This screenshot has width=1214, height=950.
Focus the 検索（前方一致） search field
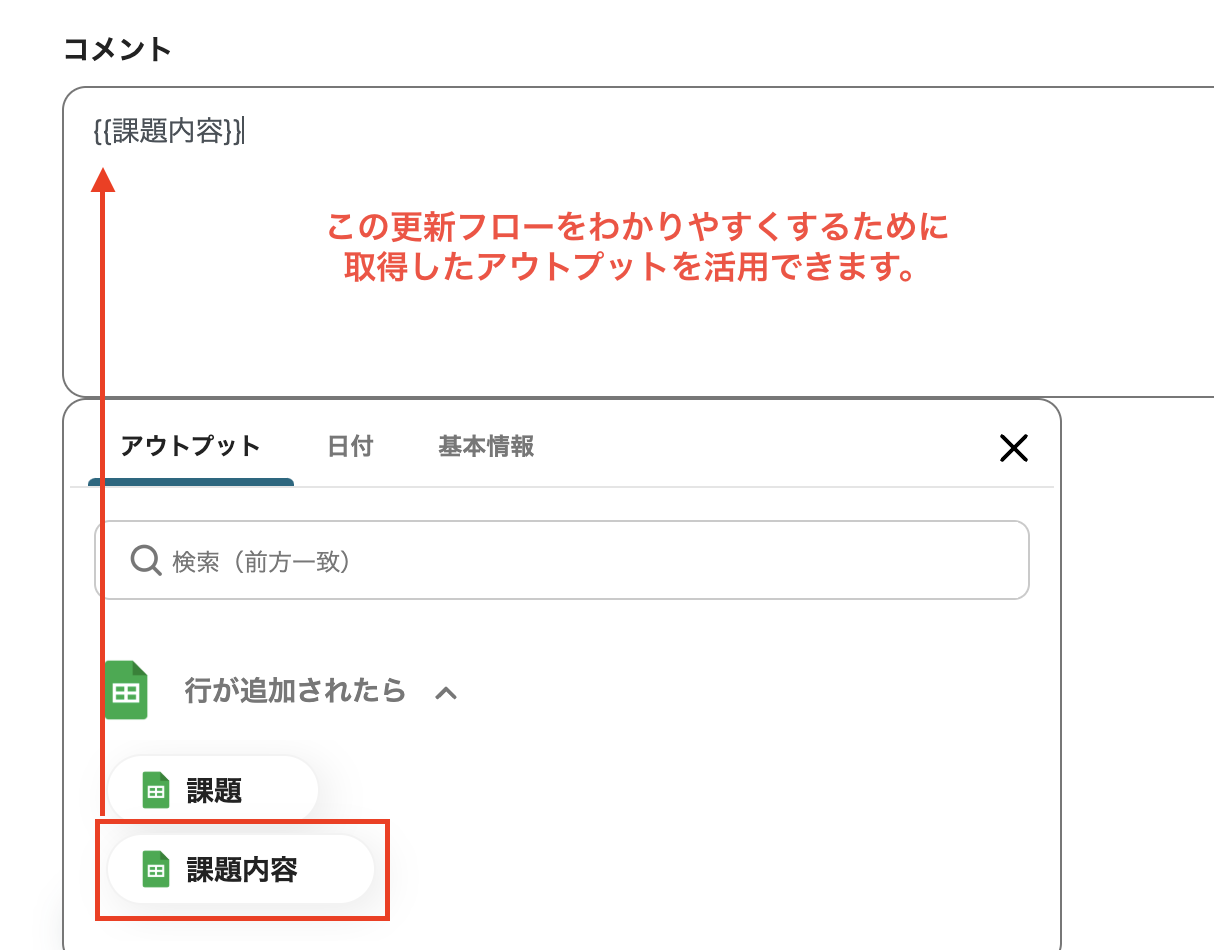tap(562, 560)
